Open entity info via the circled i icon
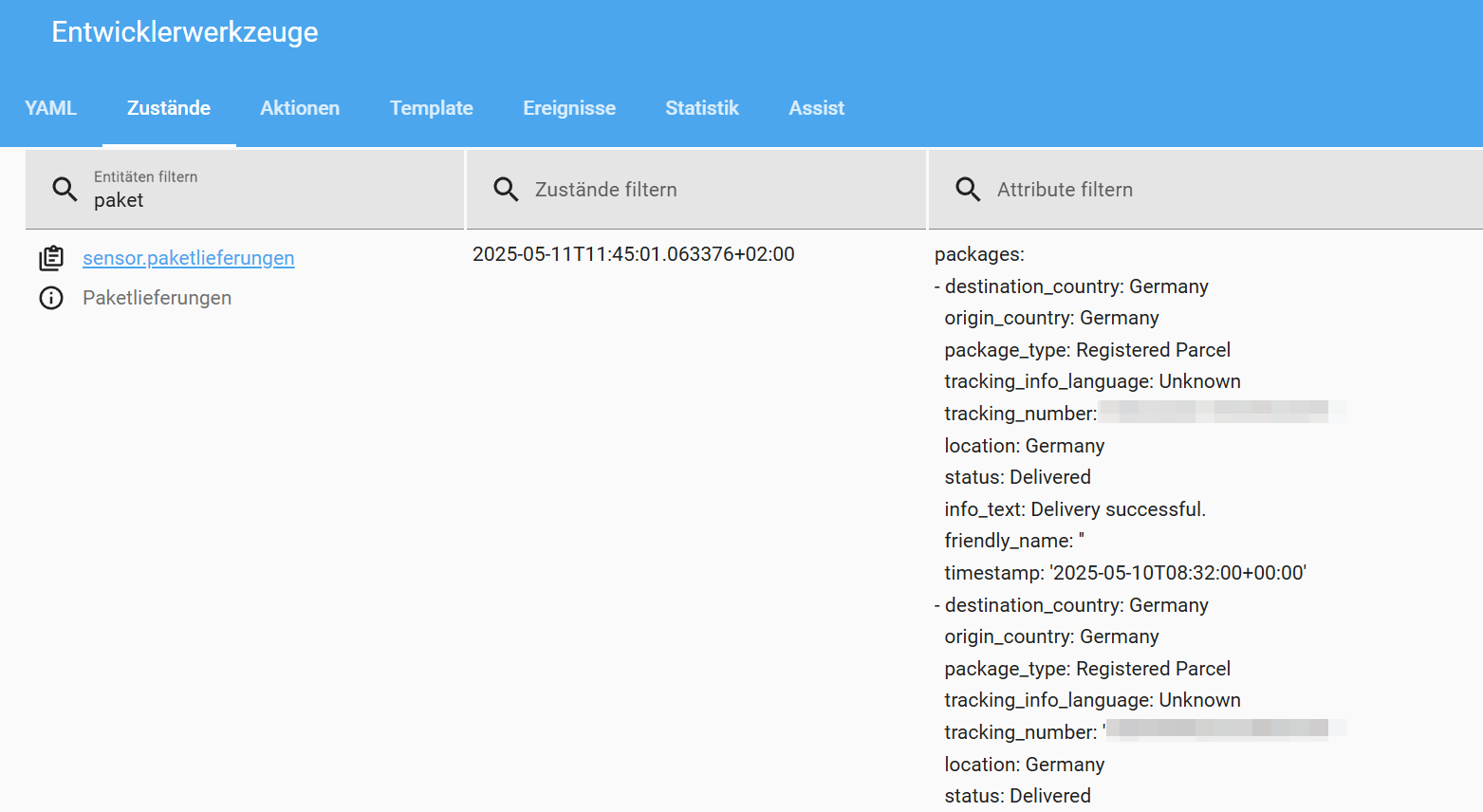Viewport: 1483px width, 812px height. [51, 298]
